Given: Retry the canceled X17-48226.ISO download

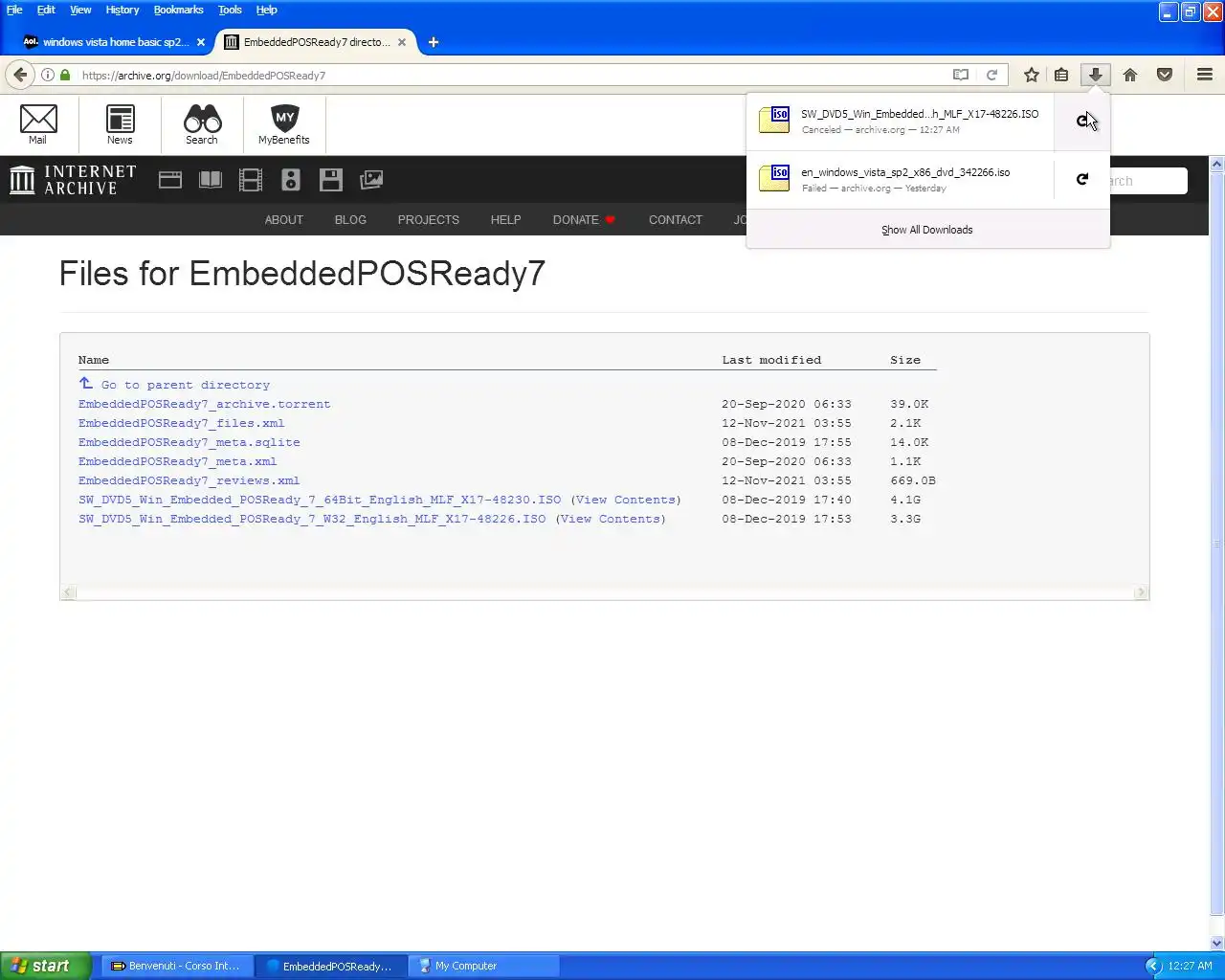Looking at the screenshot, I should (x=1082, y=121).
